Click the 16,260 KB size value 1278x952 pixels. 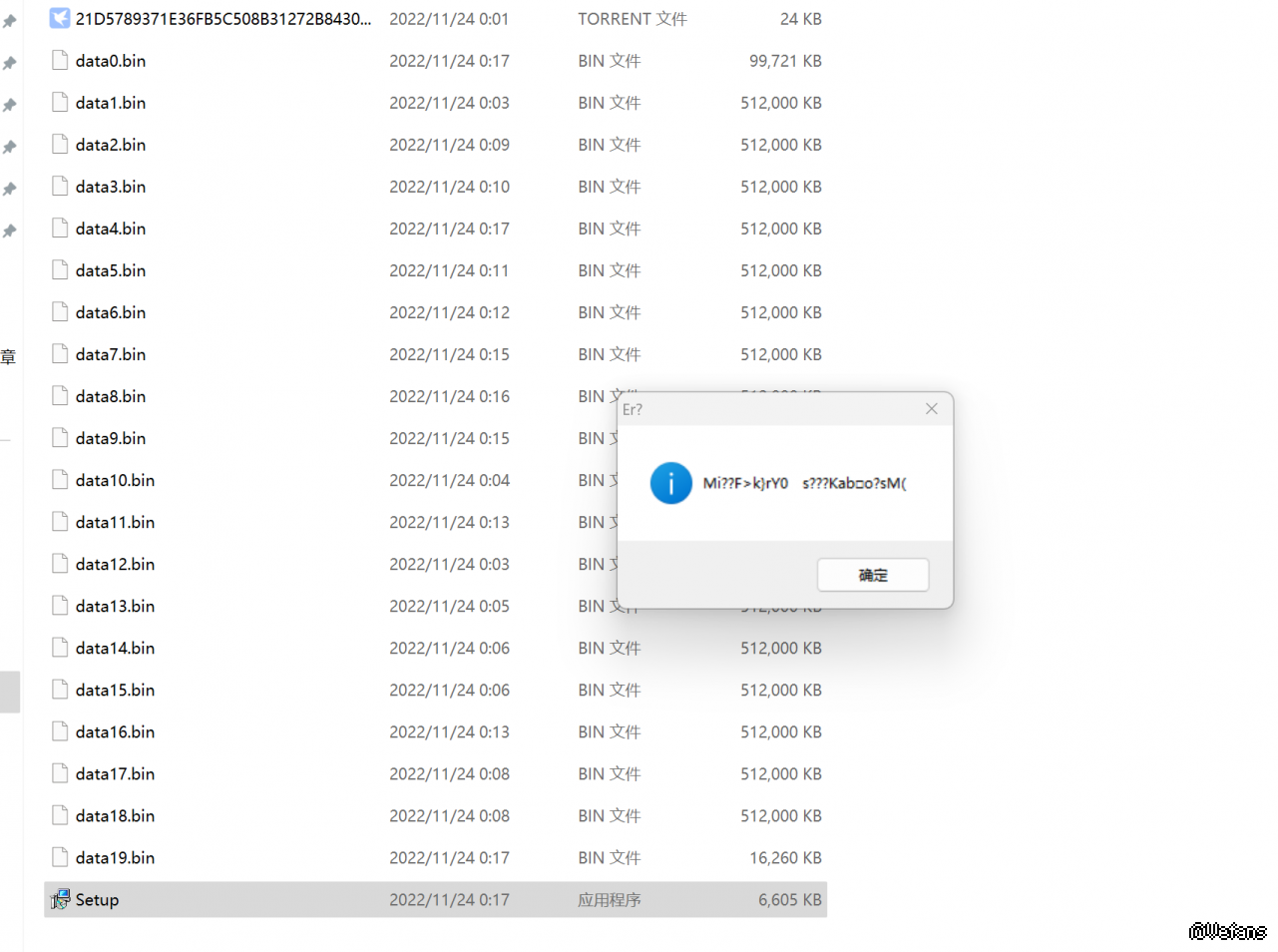click(x=785, y=857)
